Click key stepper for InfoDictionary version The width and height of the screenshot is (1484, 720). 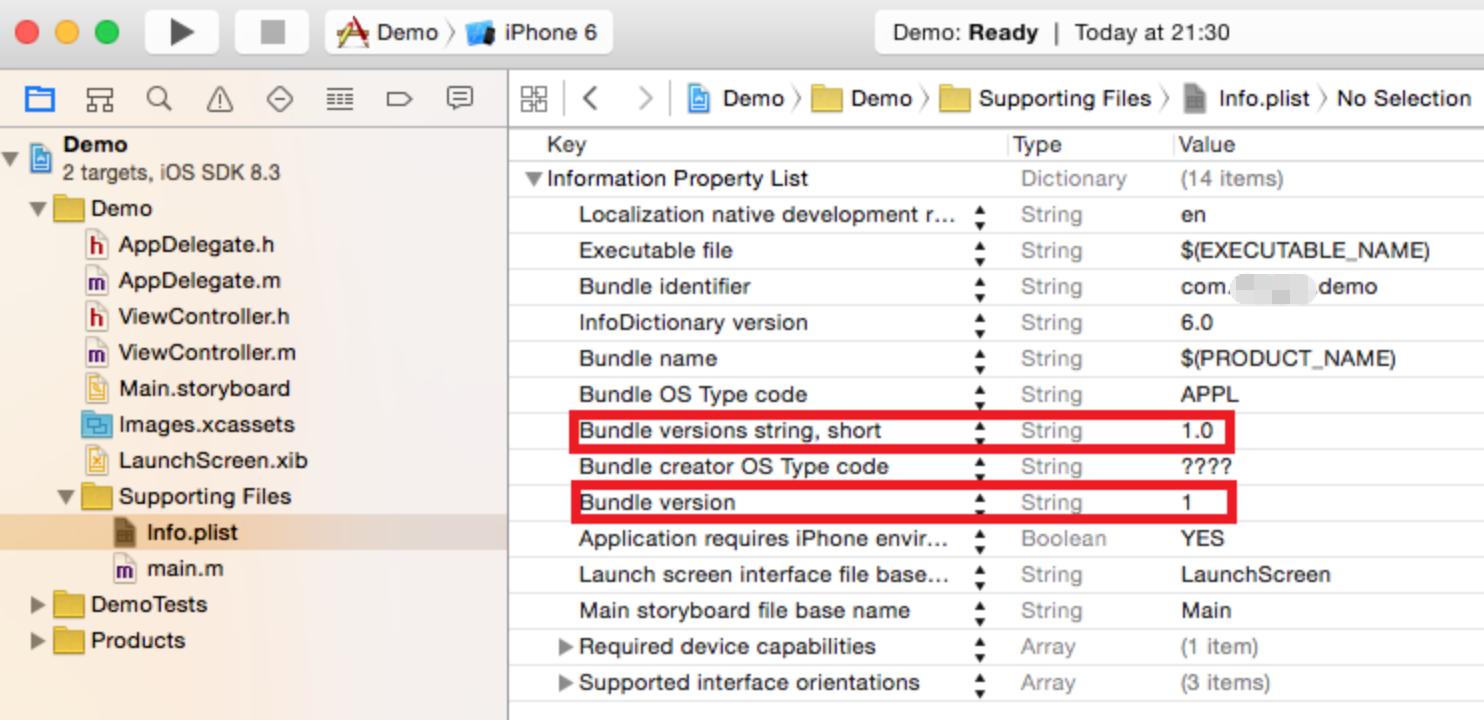click(980, 323)
